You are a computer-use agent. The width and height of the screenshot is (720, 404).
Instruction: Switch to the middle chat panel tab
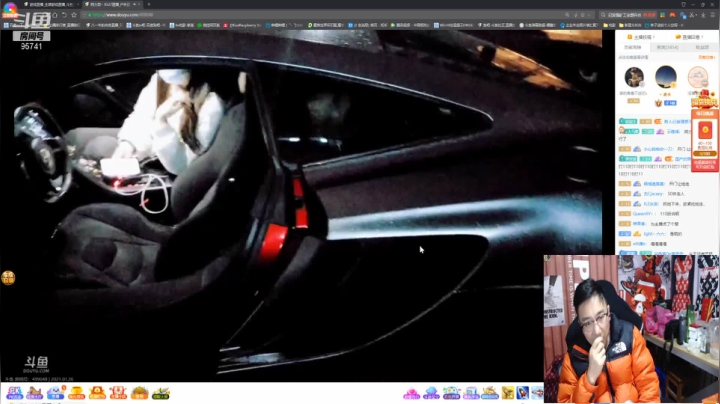tap(667, 47)
